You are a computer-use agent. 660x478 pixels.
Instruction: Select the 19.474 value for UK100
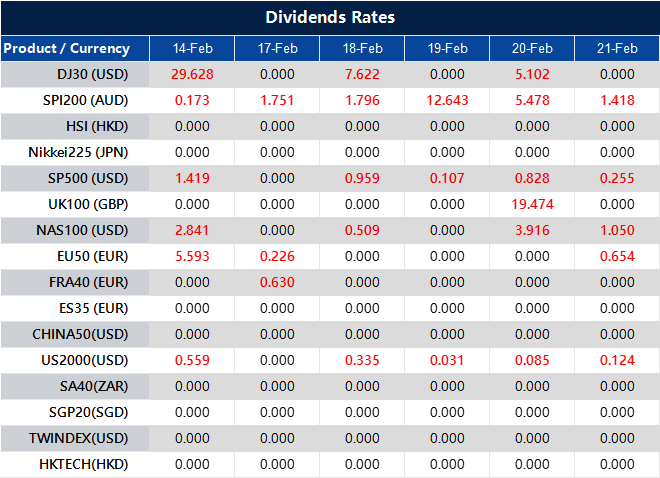(x=532, y=204)
